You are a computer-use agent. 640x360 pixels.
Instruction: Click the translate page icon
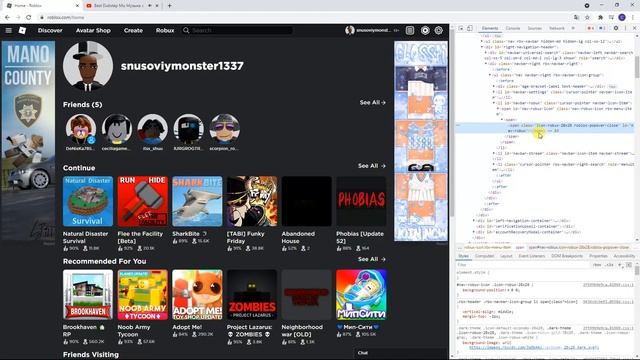[x=576, y=17]
